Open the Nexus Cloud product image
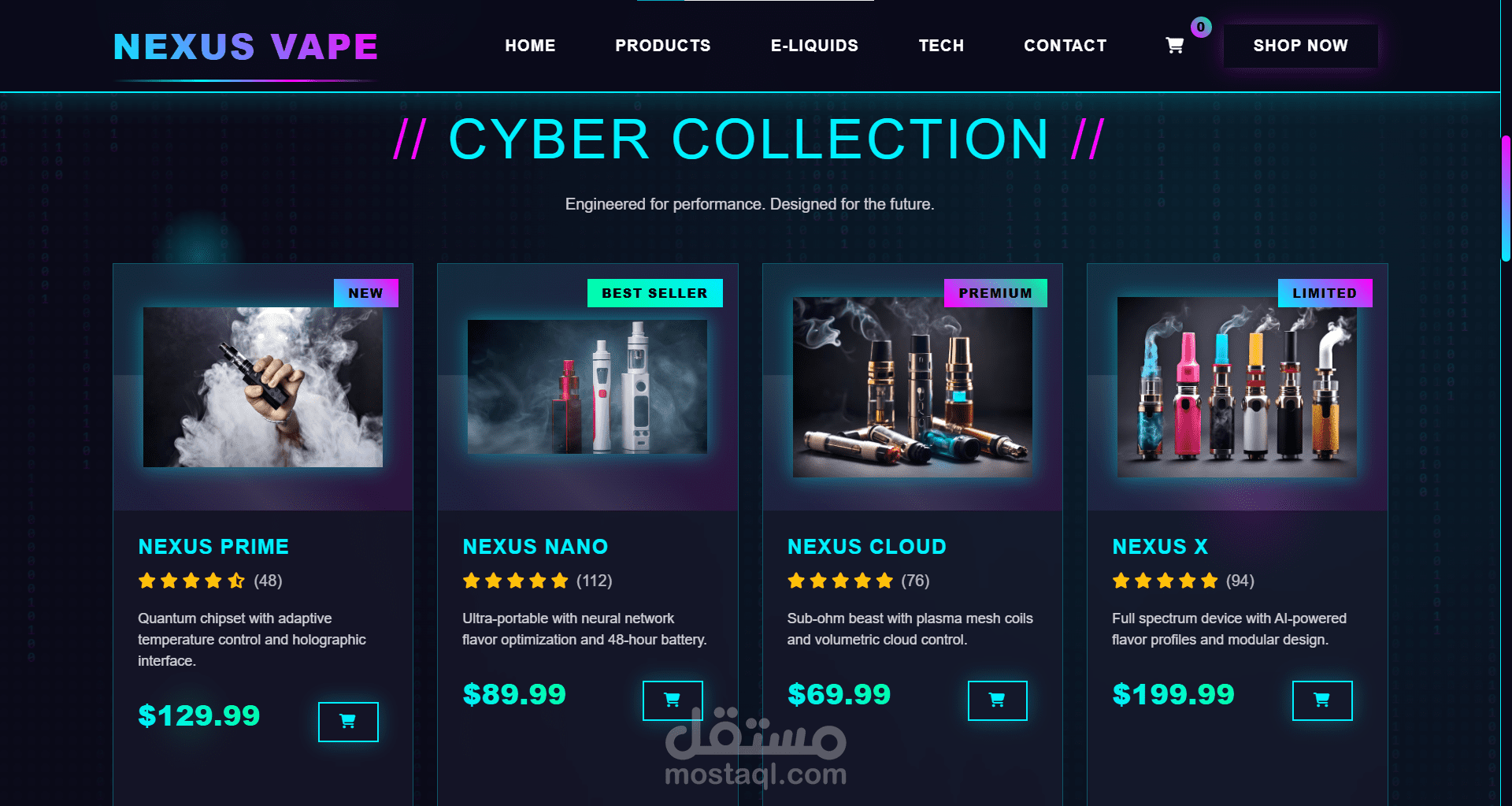Image resolution: width=1512 pixels, height=806 pixels. (913, 387)
